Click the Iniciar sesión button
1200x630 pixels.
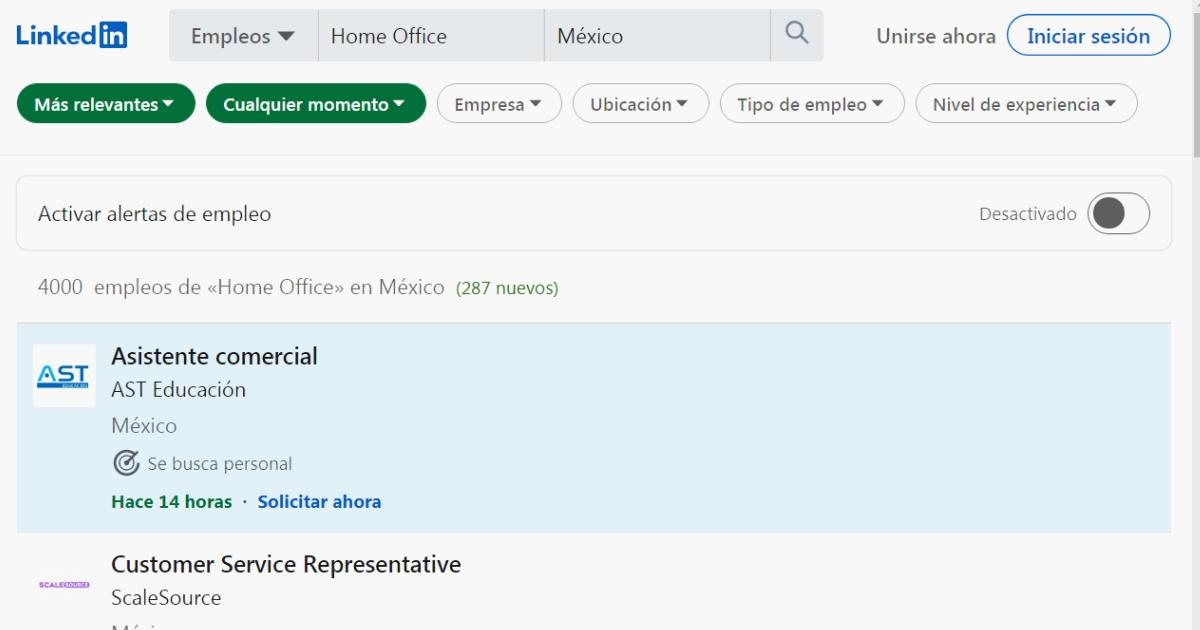(x=1089, y=36)
